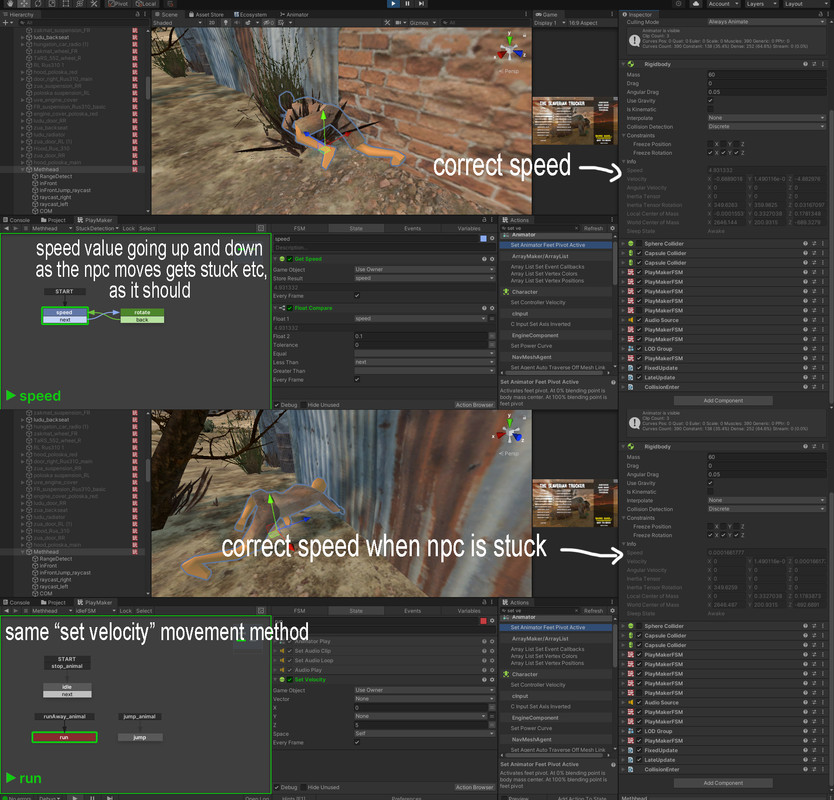
Task: Click the red state color swatch
Action: tap(483, 621)
